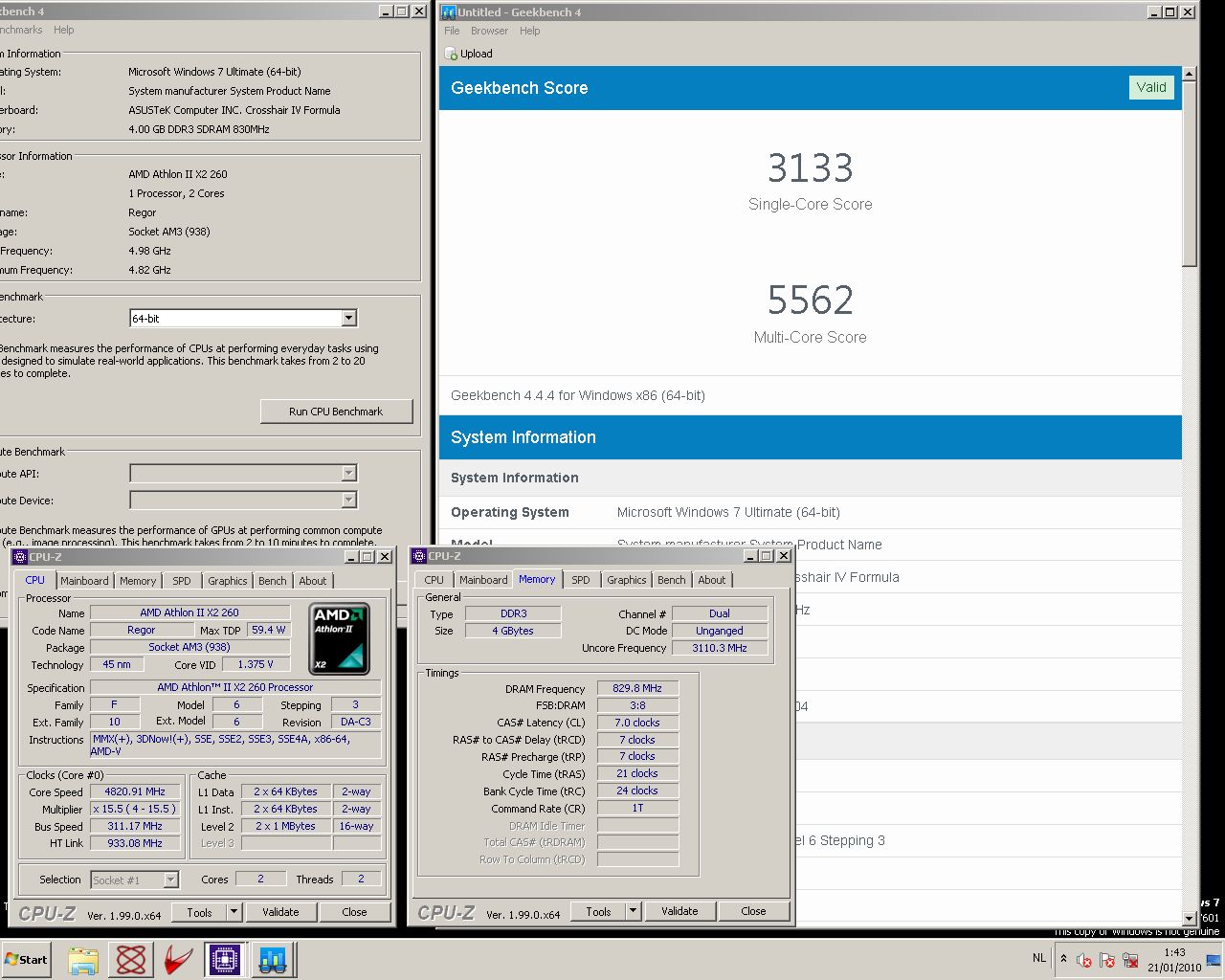Click the CPU-Z title icon in the CPU-tab window
1225x980 pixels.
pos(19,556)
